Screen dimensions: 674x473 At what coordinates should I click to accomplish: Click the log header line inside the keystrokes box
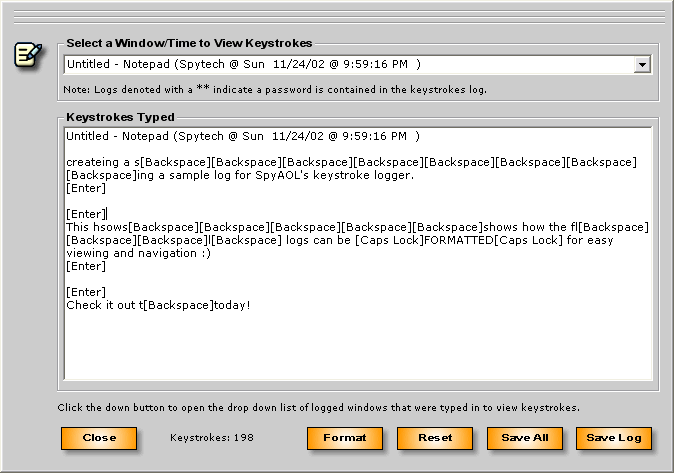[243, 136]
